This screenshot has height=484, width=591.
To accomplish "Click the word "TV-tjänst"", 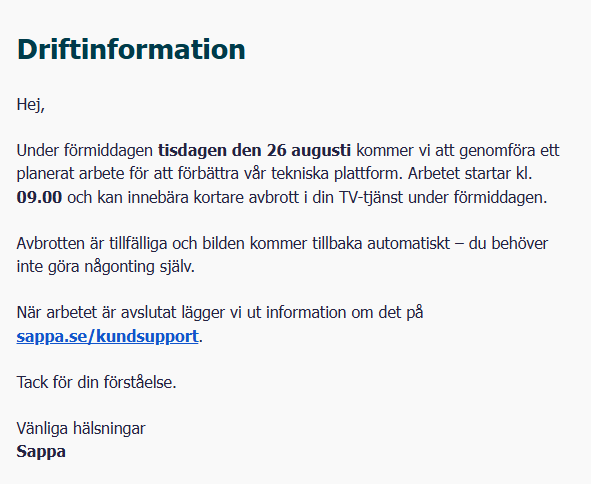I will [x=371, y=197].
